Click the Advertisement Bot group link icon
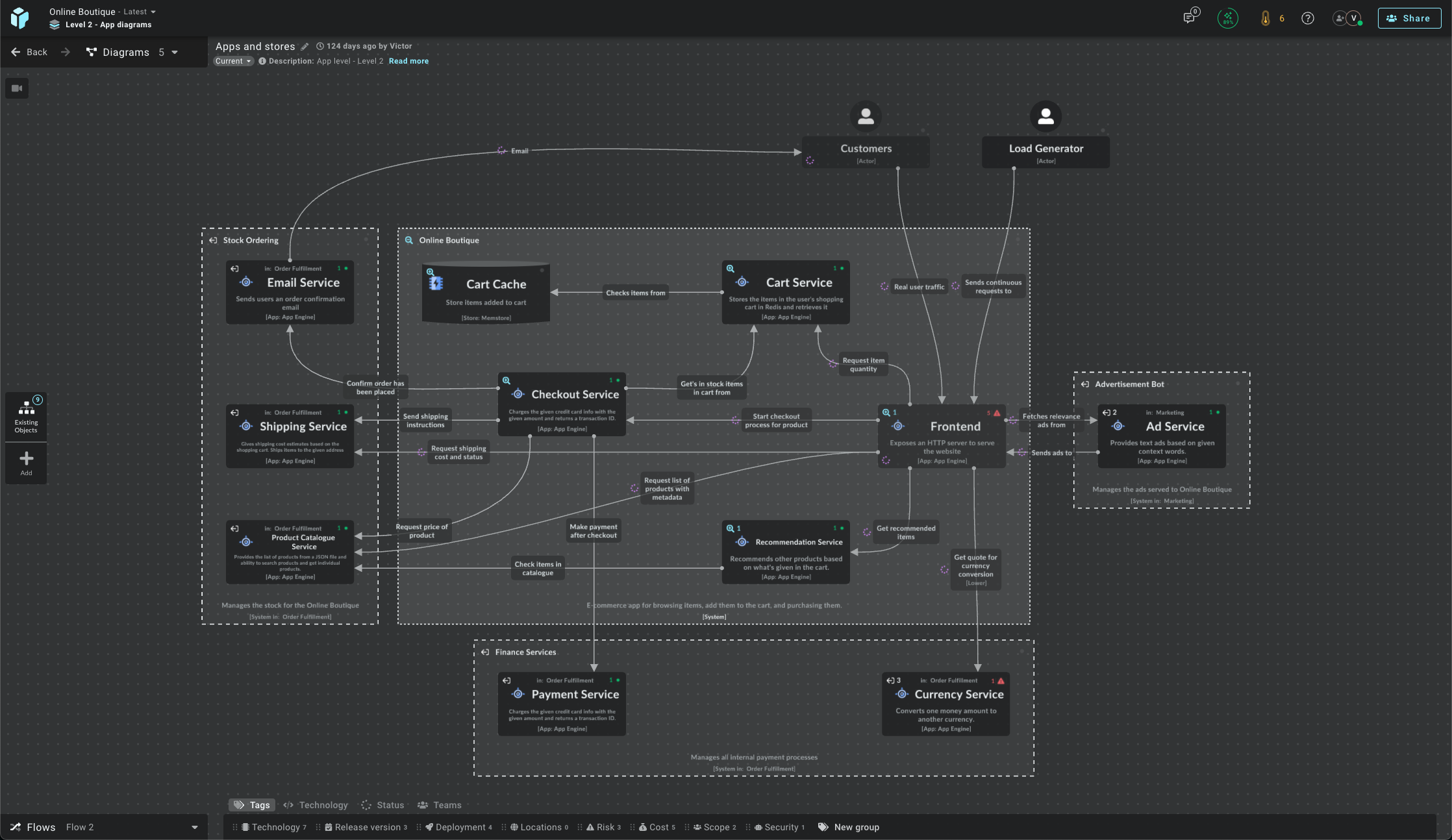Viewport: 1452px width, 840px height. point(1085,384)
